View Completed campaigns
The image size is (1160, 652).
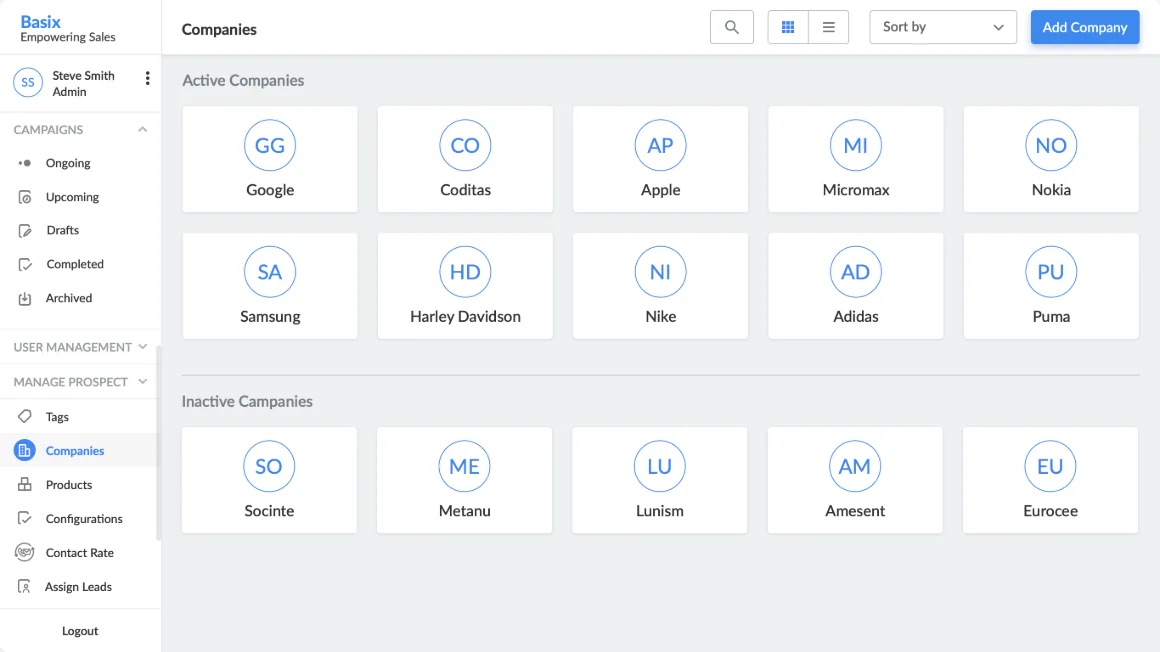pos(75,264)
